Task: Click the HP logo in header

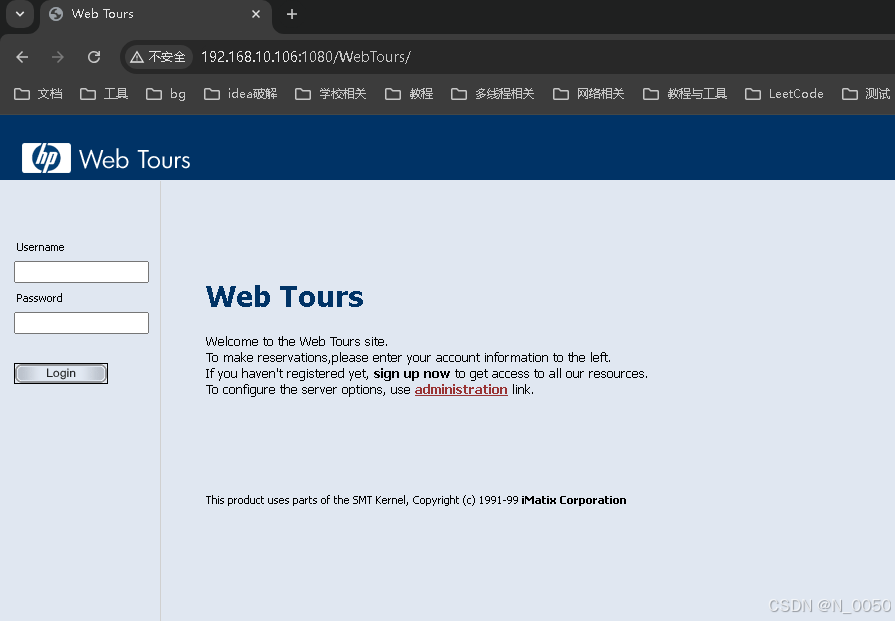Action: point(46,158)
